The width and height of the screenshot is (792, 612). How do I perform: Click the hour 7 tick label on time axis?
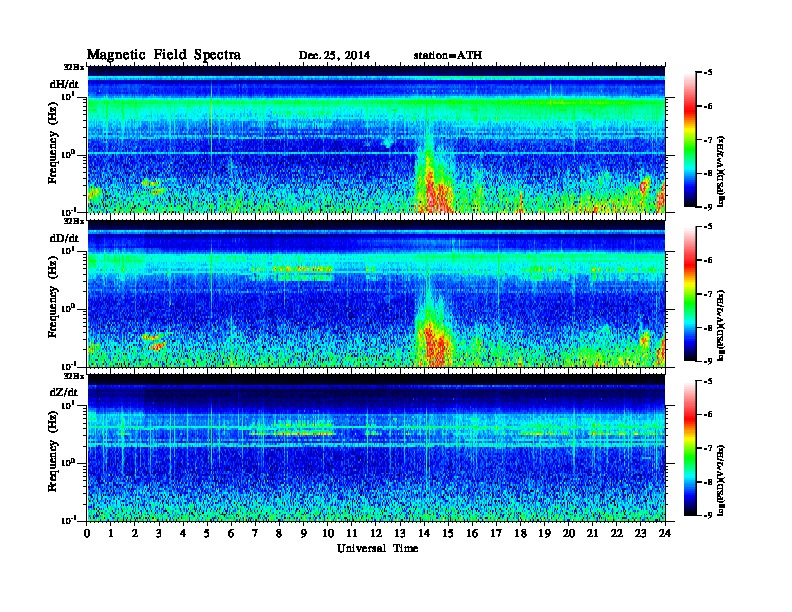click(x=255, y=533)
